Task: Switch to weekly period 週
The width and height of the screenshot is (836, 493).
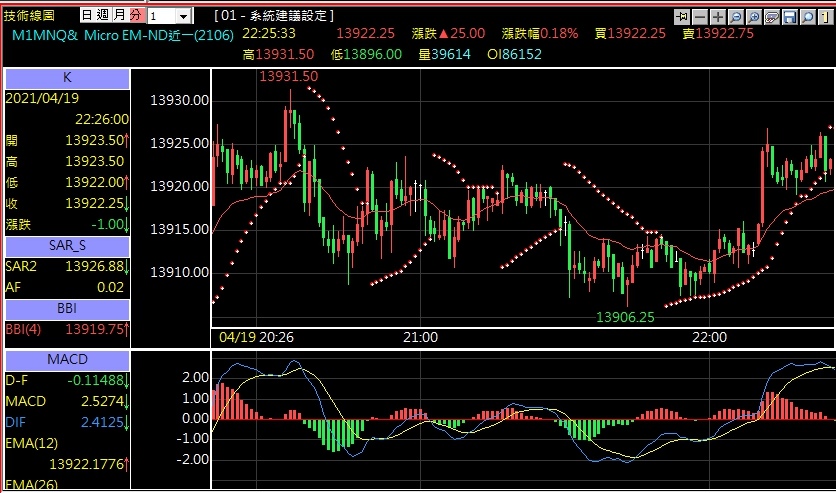Action: click(x=103, y=15)
